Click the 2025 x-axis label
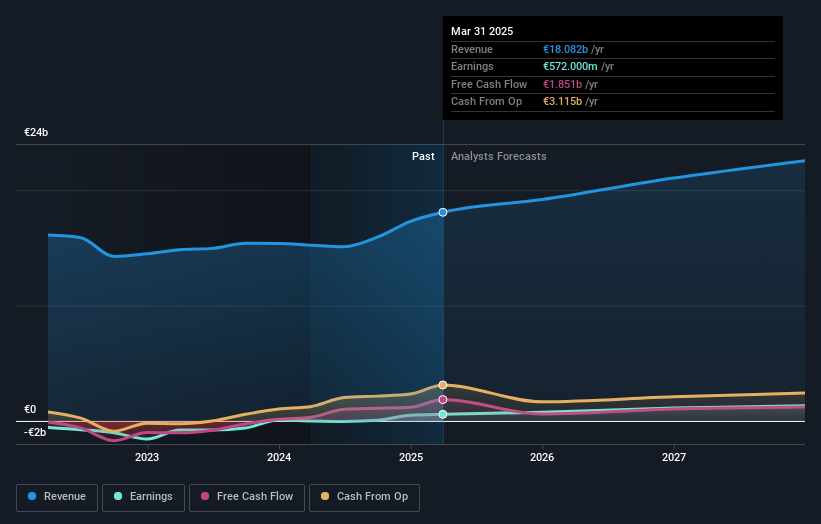The height and width of the screenshot is (524, 821). coord(410,457)
